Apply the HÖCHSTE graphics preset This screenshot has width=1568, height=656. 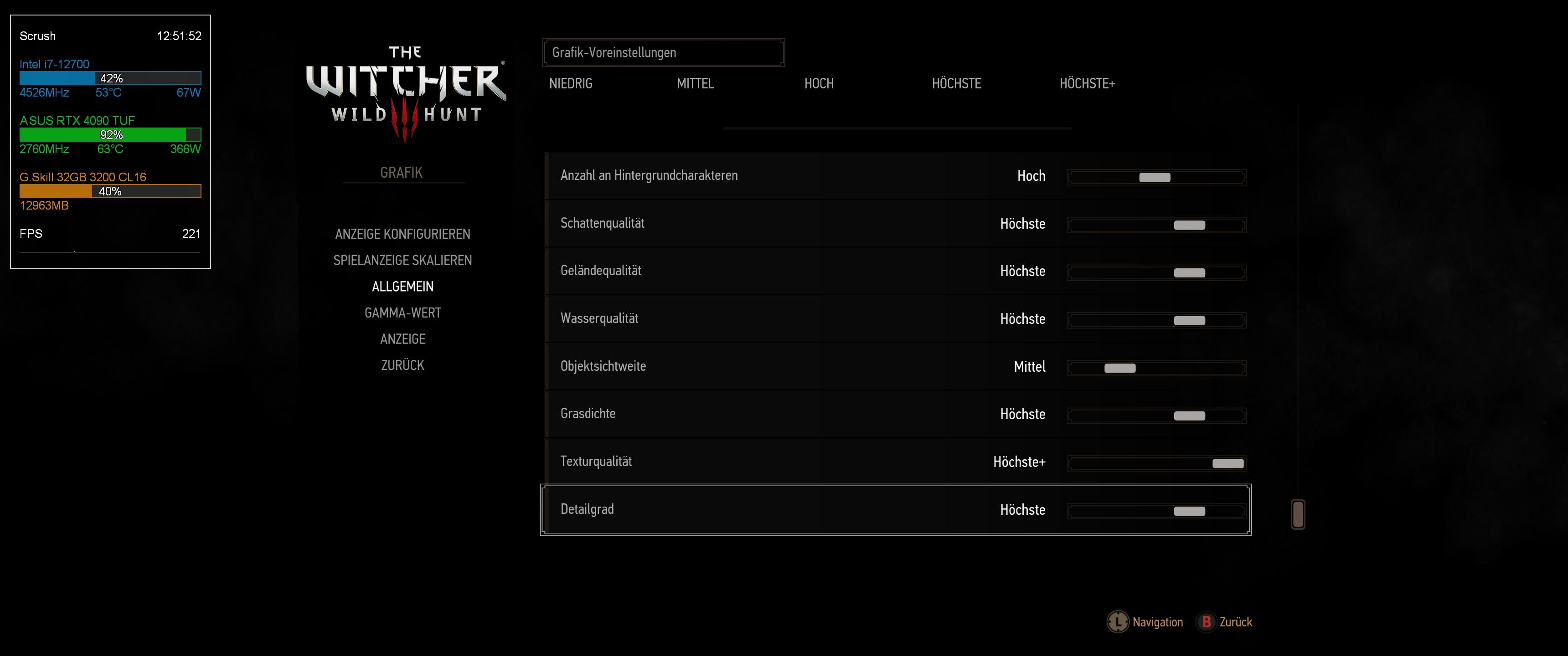pos(956,83)
